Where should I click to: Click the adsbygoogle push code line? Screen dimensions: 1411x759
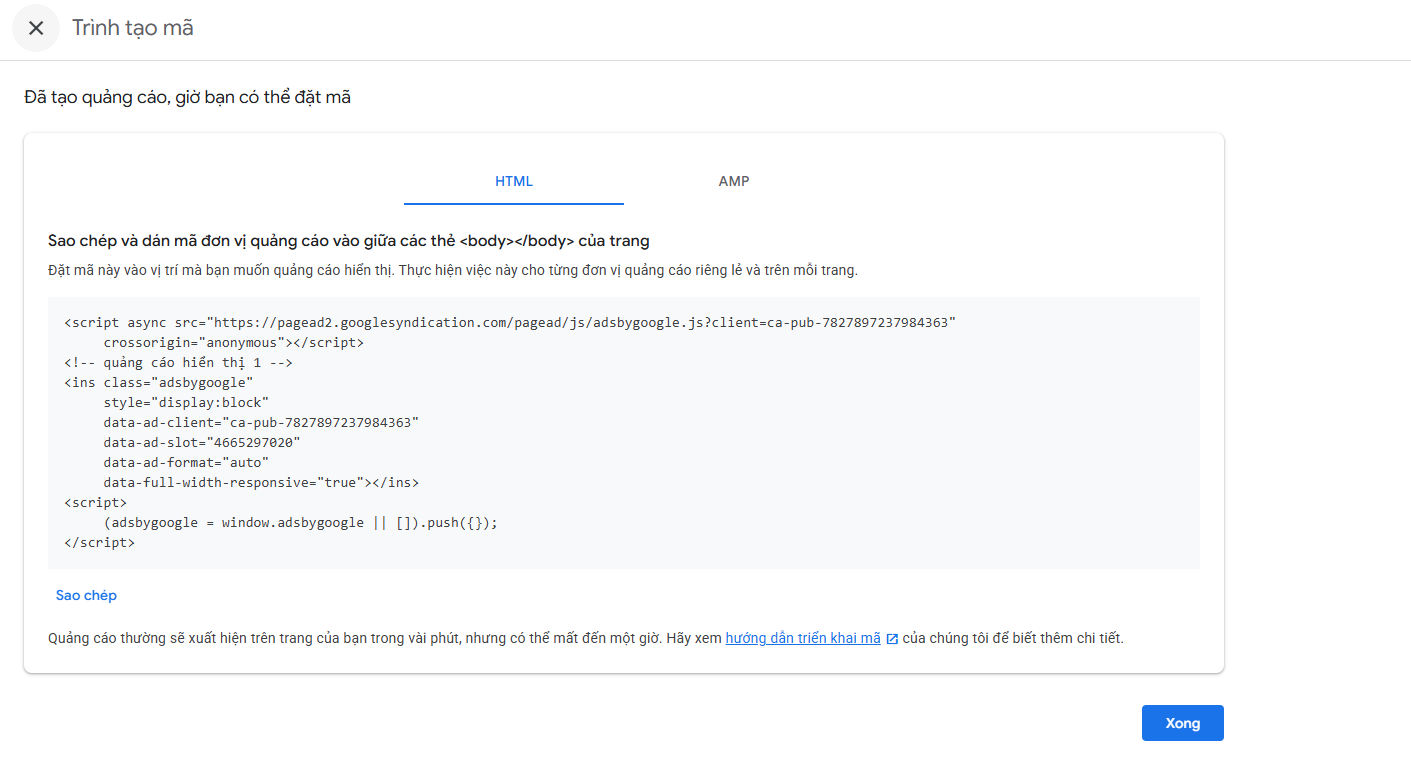tap(300, 522)
